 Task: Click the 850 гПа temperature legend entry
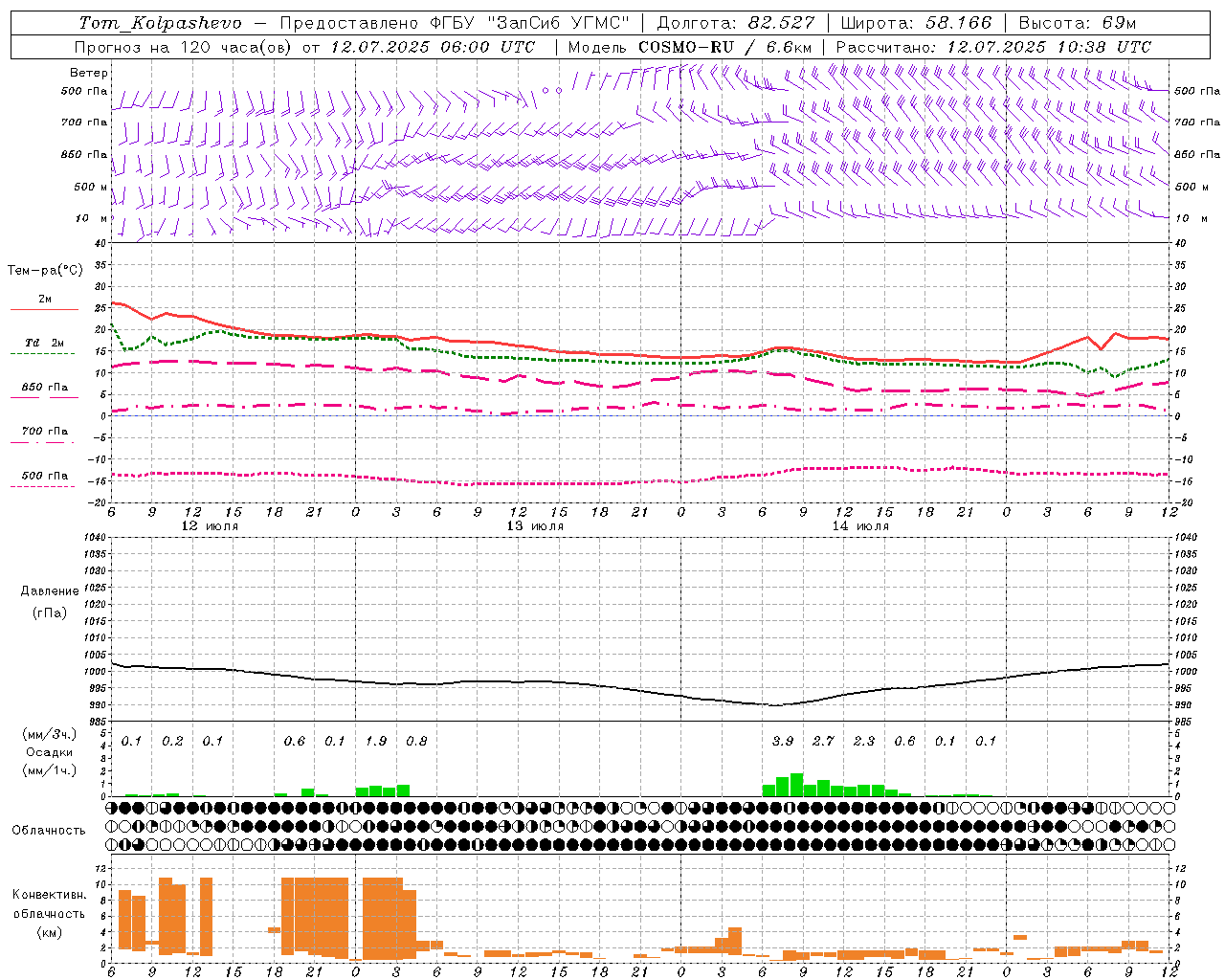[45, 388]
